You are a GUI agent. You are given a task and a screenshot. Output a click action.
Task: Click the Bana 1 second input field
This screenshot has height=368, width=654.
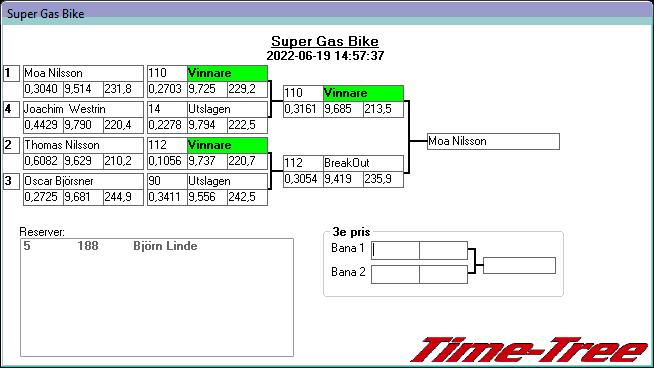click(x=443, y=250)
